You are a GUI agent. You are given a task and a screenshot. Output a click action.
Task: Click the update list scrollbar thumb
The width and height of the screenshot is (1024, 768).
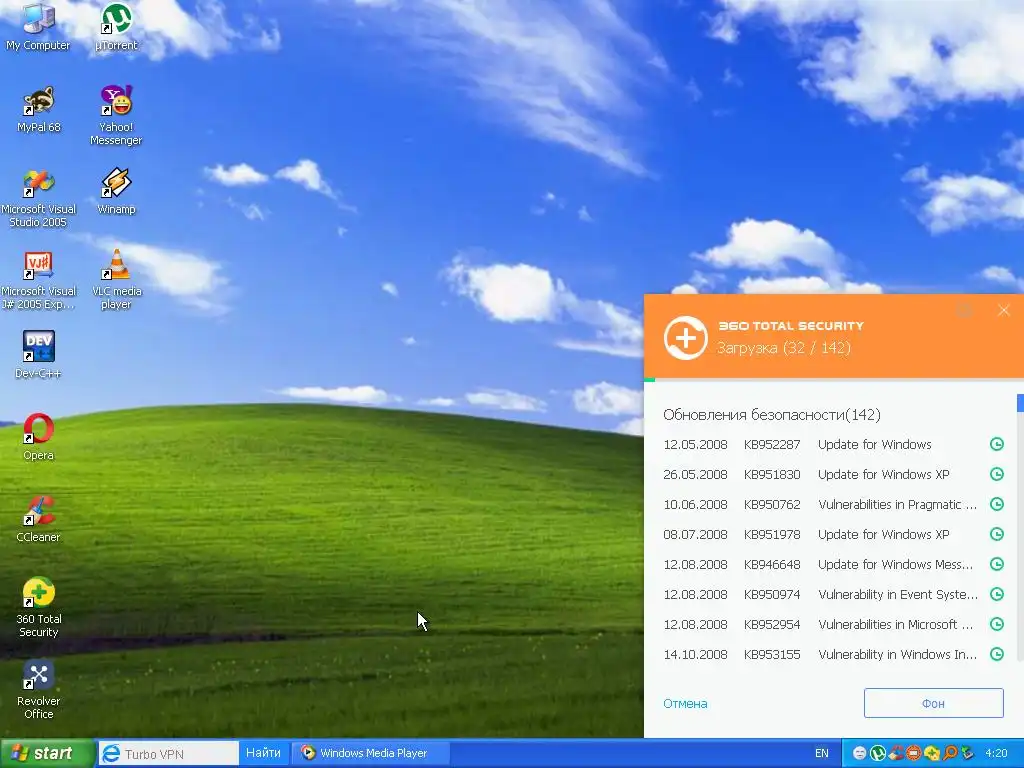tap(1020, 403)
